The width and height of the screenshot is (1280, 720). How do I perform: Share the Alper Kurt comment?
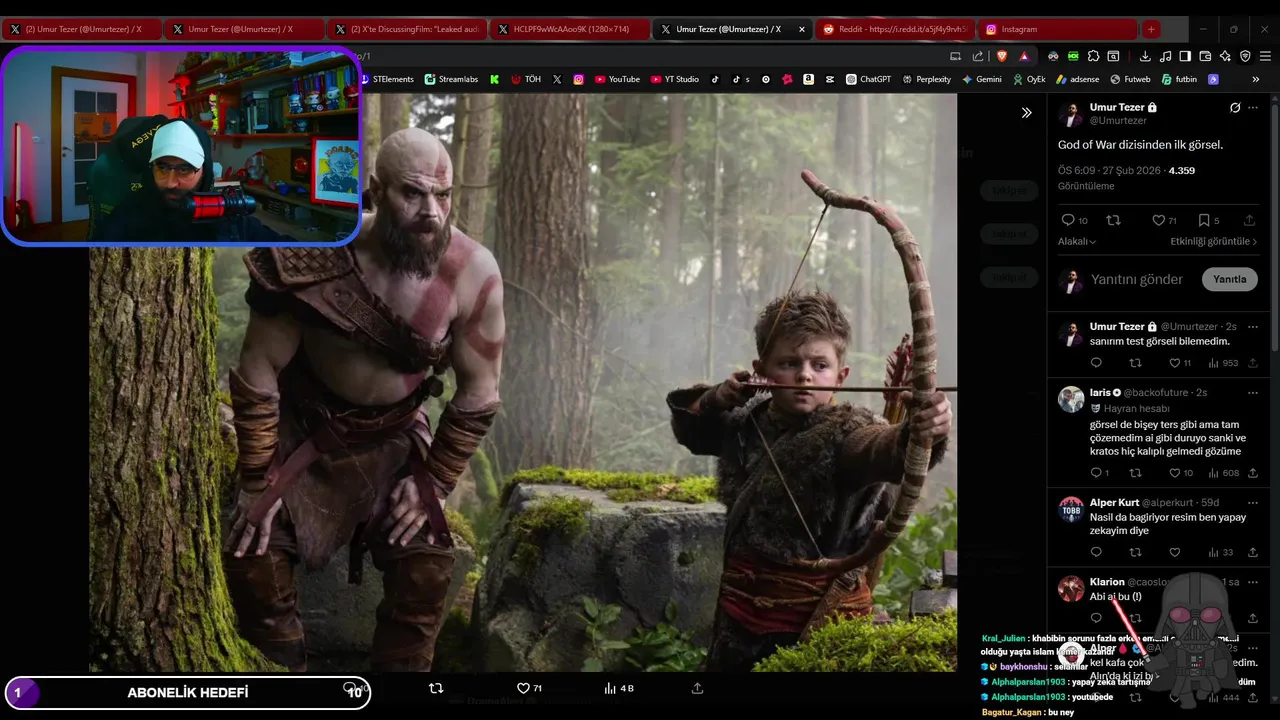(x=1252, y=552)
